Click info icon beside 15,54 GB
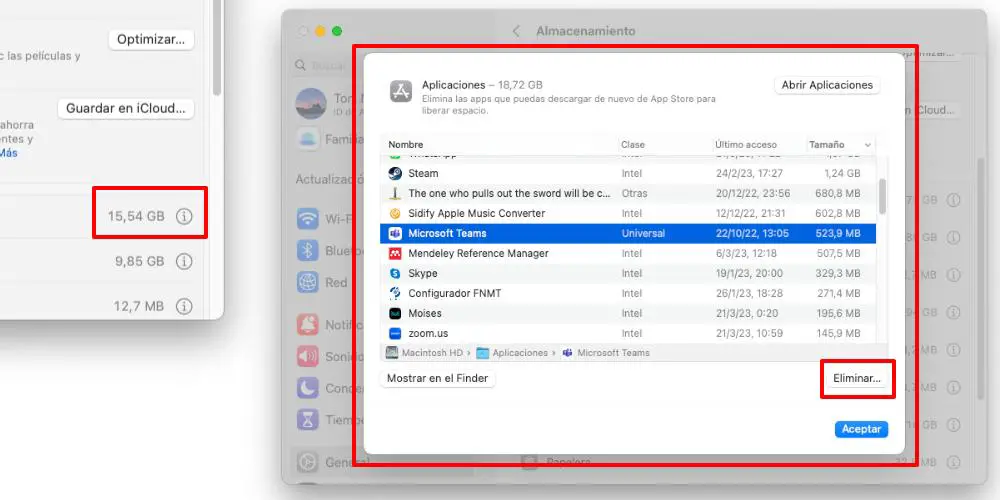The height and width of the screenshot is (500, 1000). point(184,216)
